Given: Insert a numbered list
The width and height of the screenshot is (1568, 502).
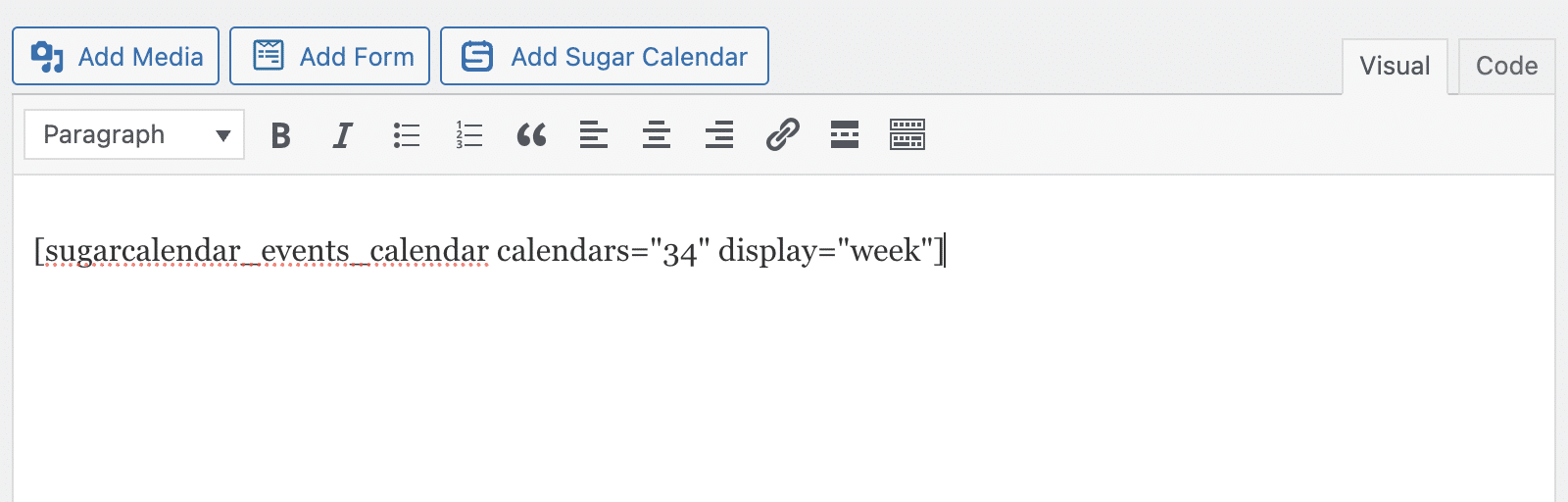Looking at the screenshot, I should pos(469,135).
